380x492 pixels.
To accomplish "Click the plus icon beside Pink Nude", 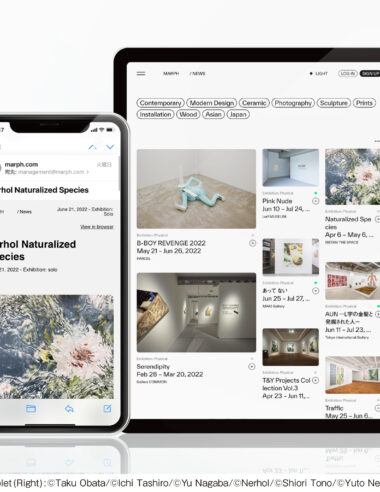I will [315, 201].
